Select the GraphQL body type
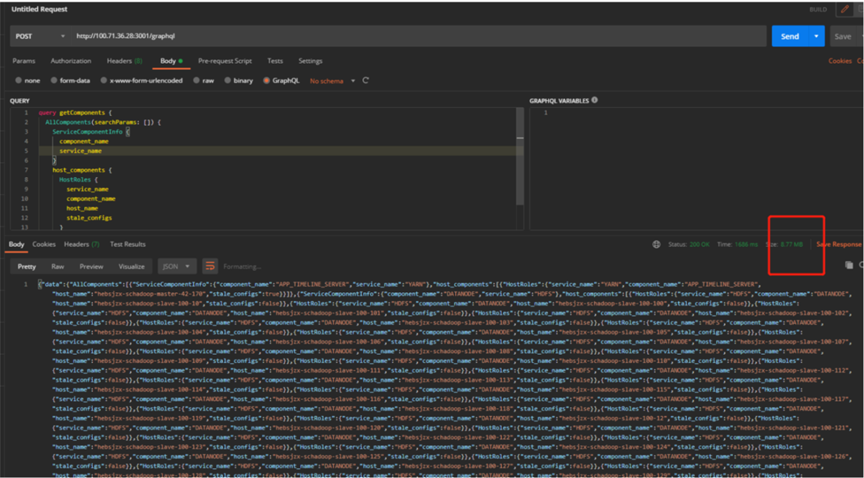 coord(281,80)
